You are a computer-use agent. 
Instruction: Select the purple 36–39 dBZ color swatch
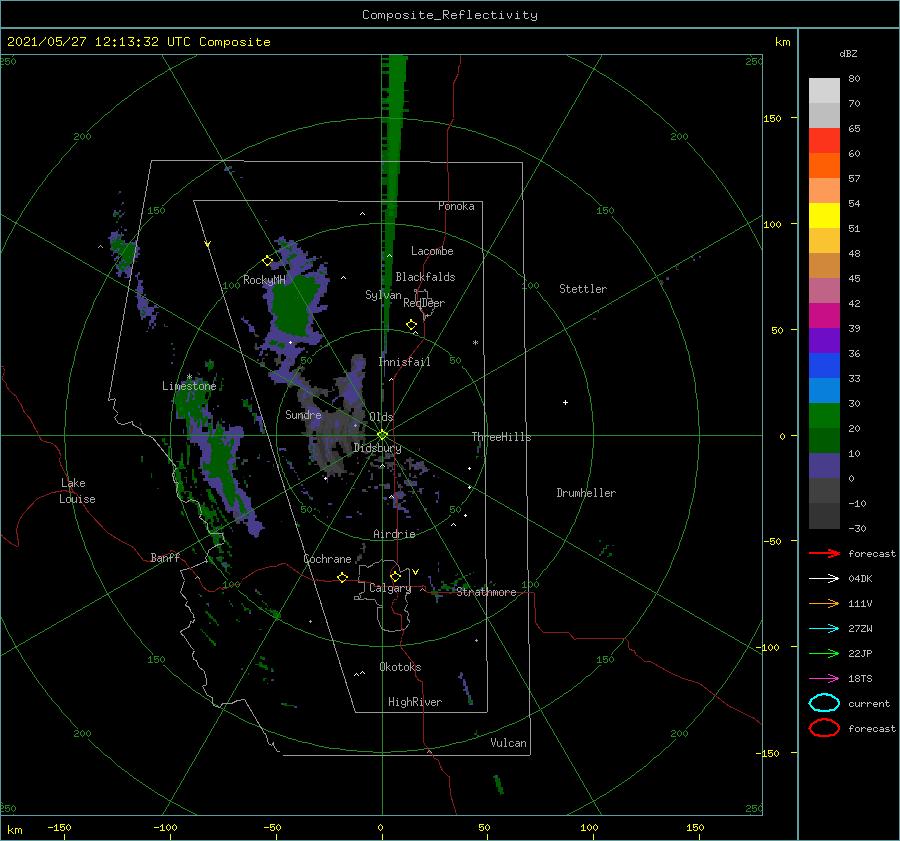[x=824, y=340]
